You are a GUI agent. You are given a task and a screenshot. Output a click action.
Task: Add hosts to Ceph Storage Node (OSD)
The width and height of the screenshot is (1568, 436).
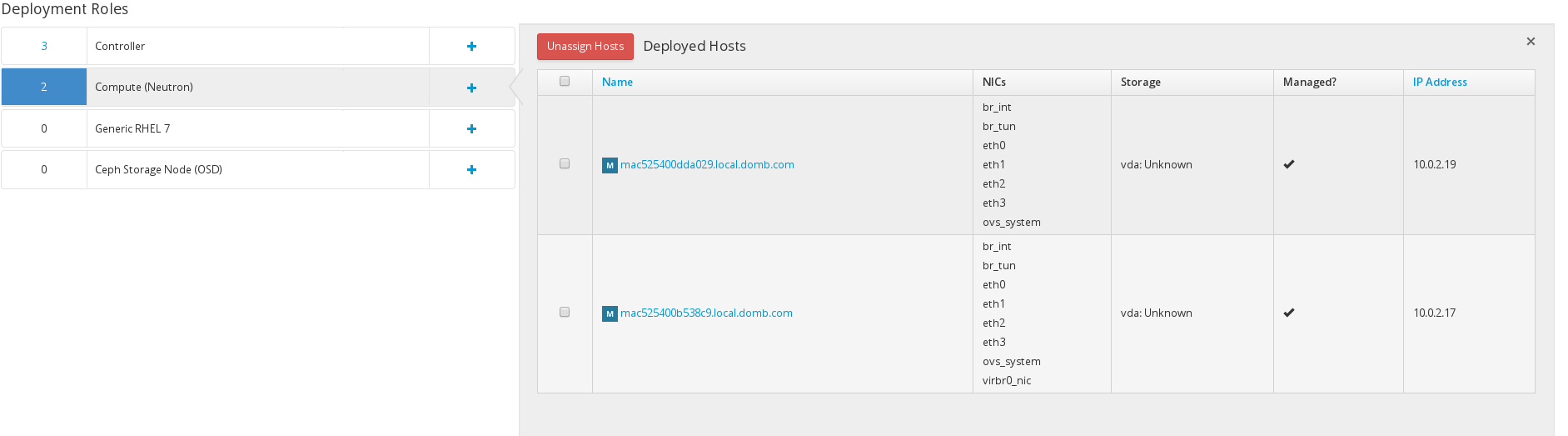471,169
